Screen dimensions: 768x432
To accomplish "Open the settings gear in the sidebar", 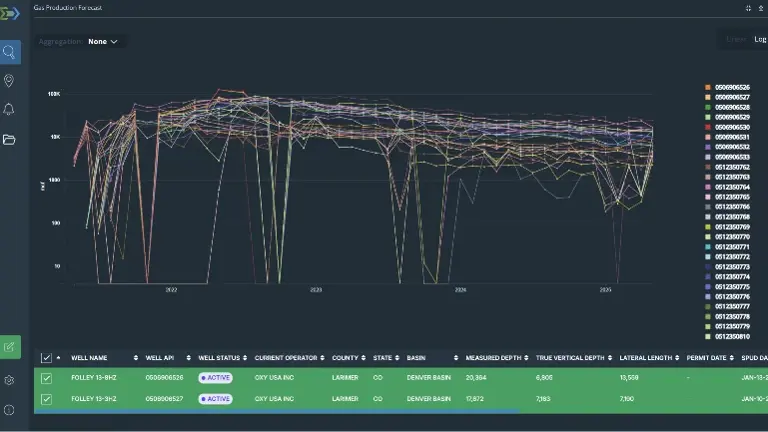I will coord(10,380).
